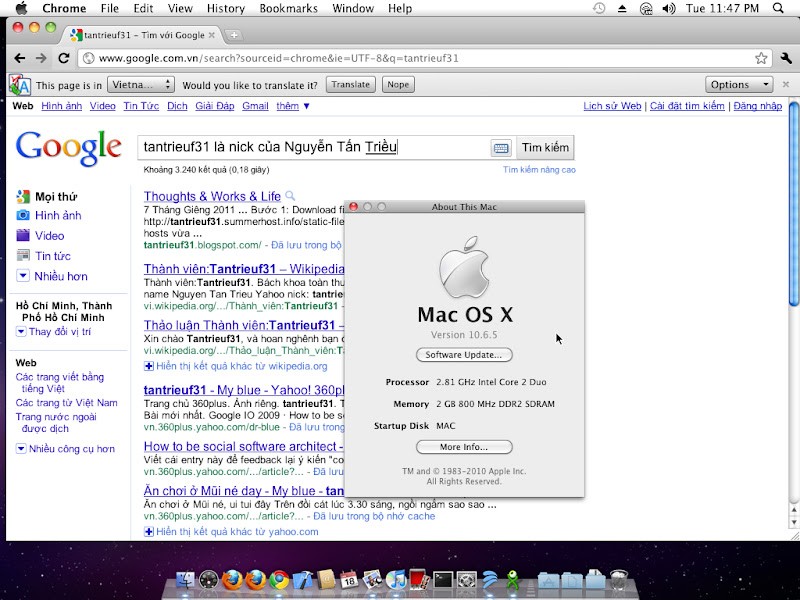Click the Chrome icon in the Dock
This screenshot has height=600, width=800.
coord(279,580)
